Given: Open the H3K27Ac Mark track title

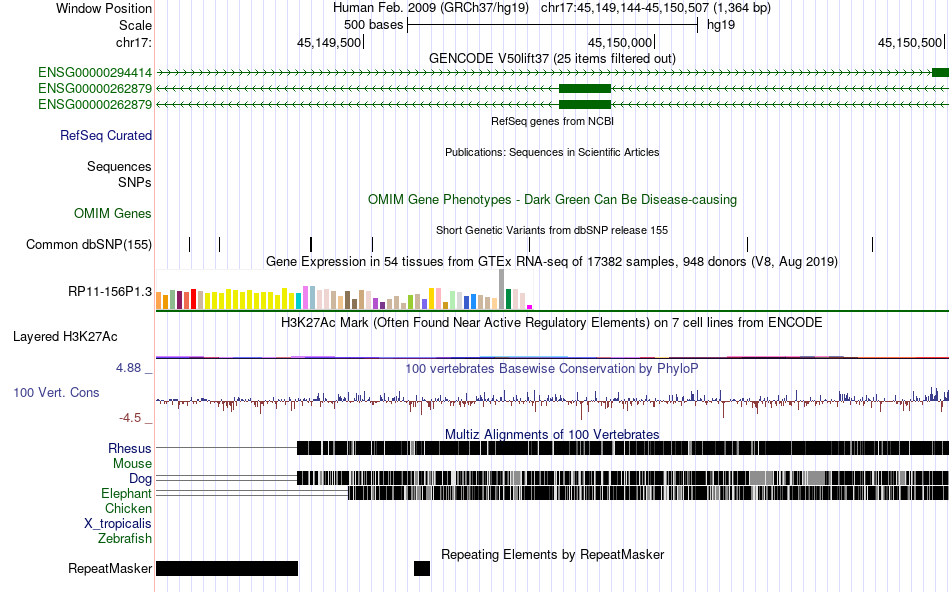Looking at the screenshot, I should point(552,322).
